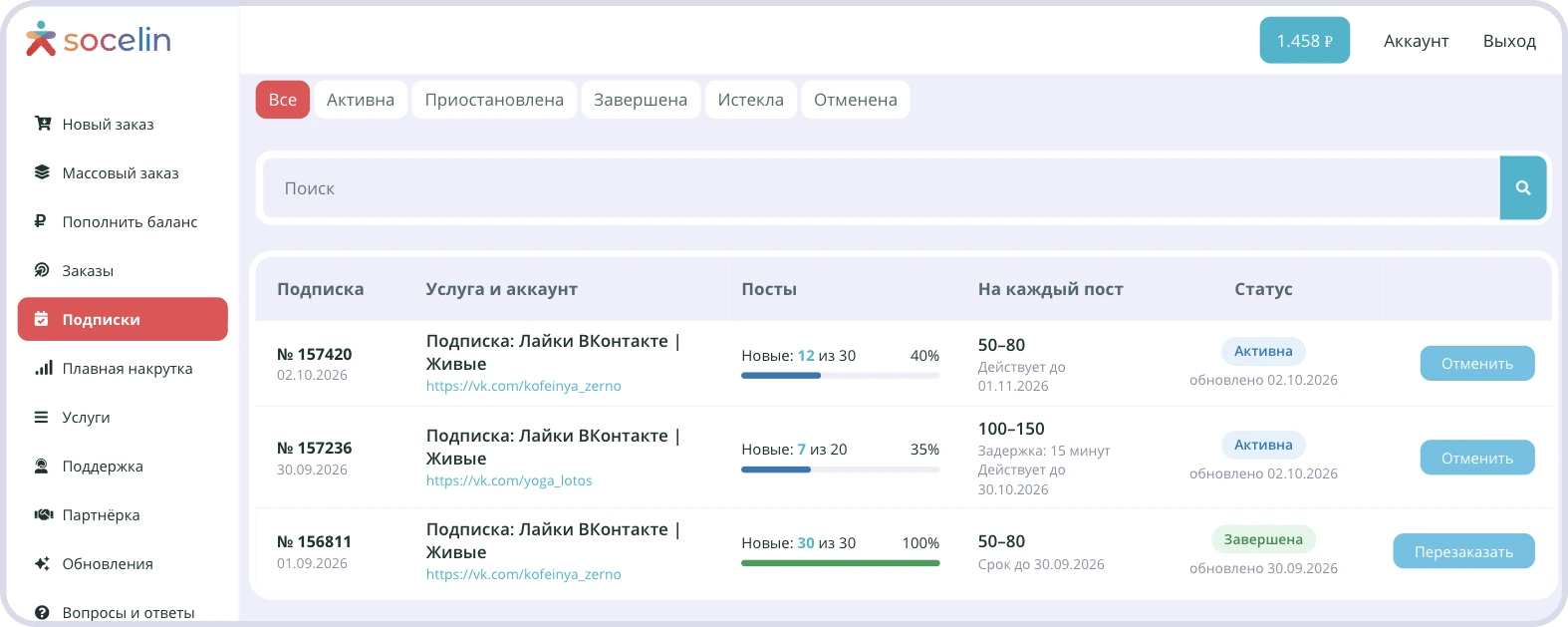The image size is (1568, 627).
Task: Open Плавная накрутка section
Action: pyautogui.click(x=123, y=368)
